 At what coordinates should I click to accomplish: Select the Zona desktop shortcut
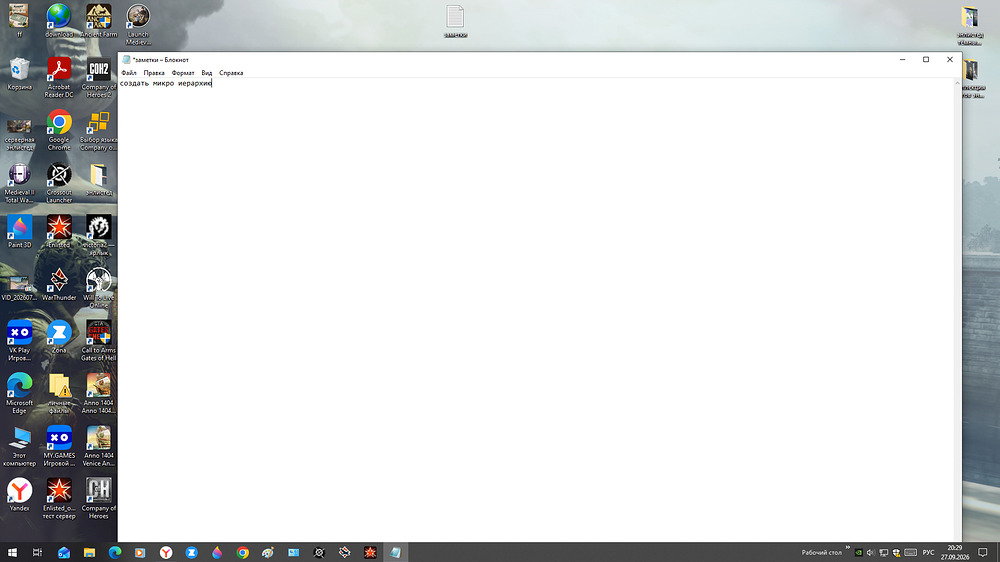pyautogui.click(x=59, y=337)
